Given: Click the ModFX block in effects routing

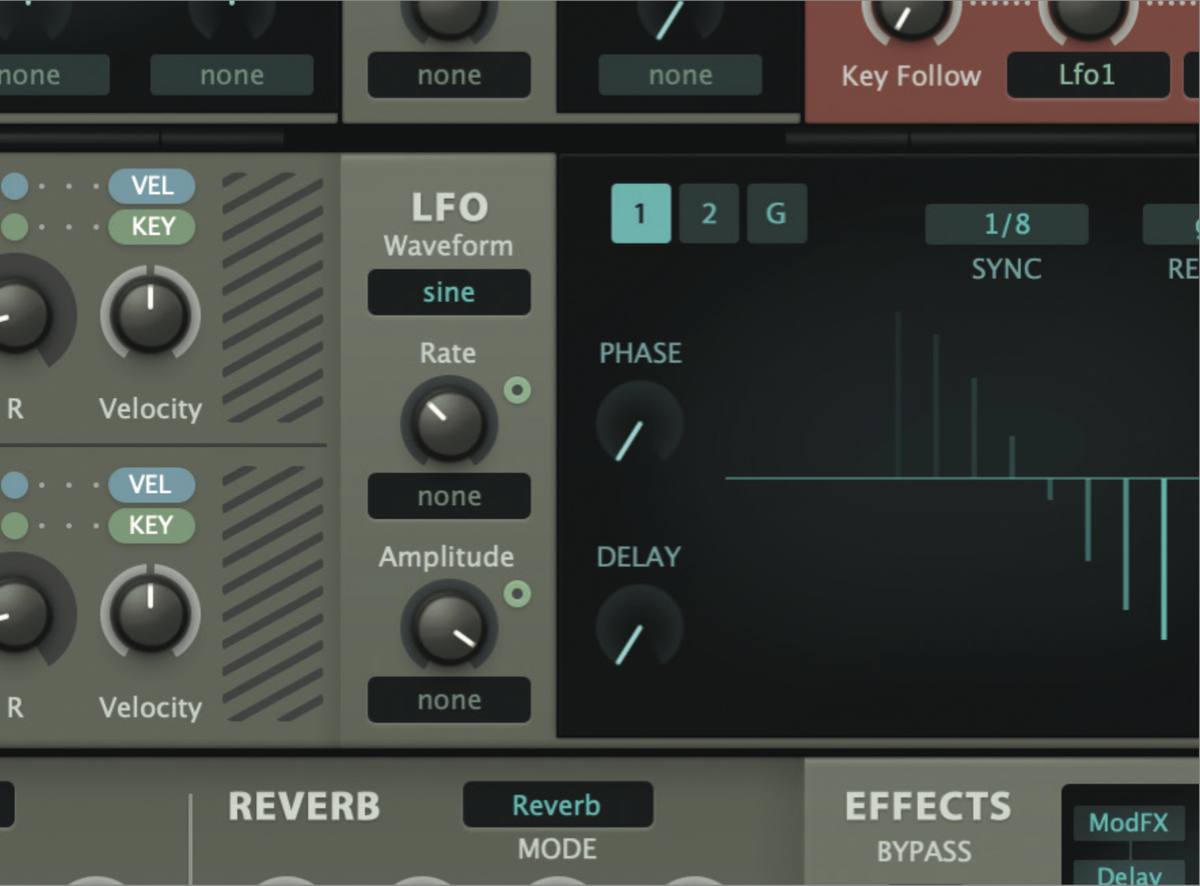Looking at the screenshot, I should click(1128, 823).
